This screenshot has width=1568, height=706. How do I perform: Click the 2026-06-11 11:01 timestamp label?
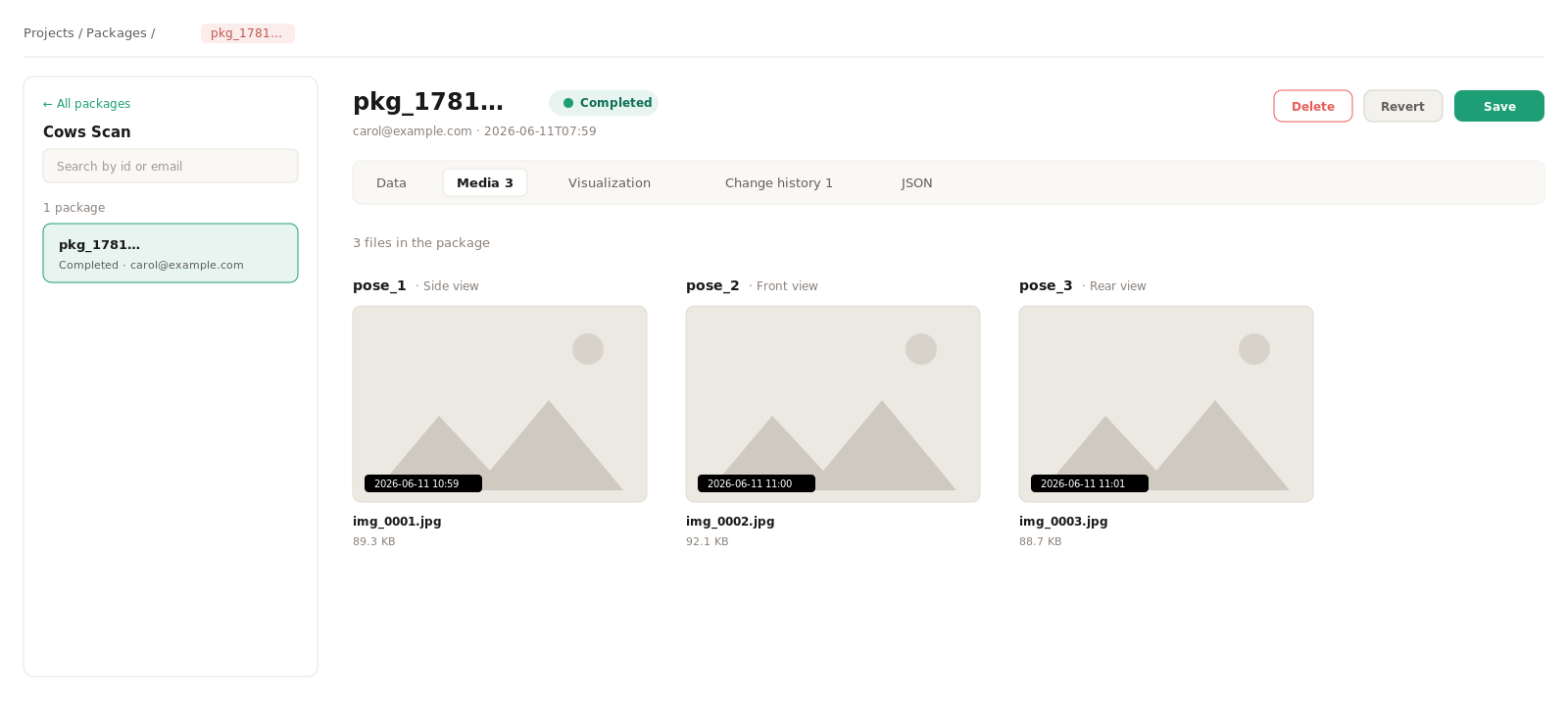pyautogui.click(x=1090, y=483)
